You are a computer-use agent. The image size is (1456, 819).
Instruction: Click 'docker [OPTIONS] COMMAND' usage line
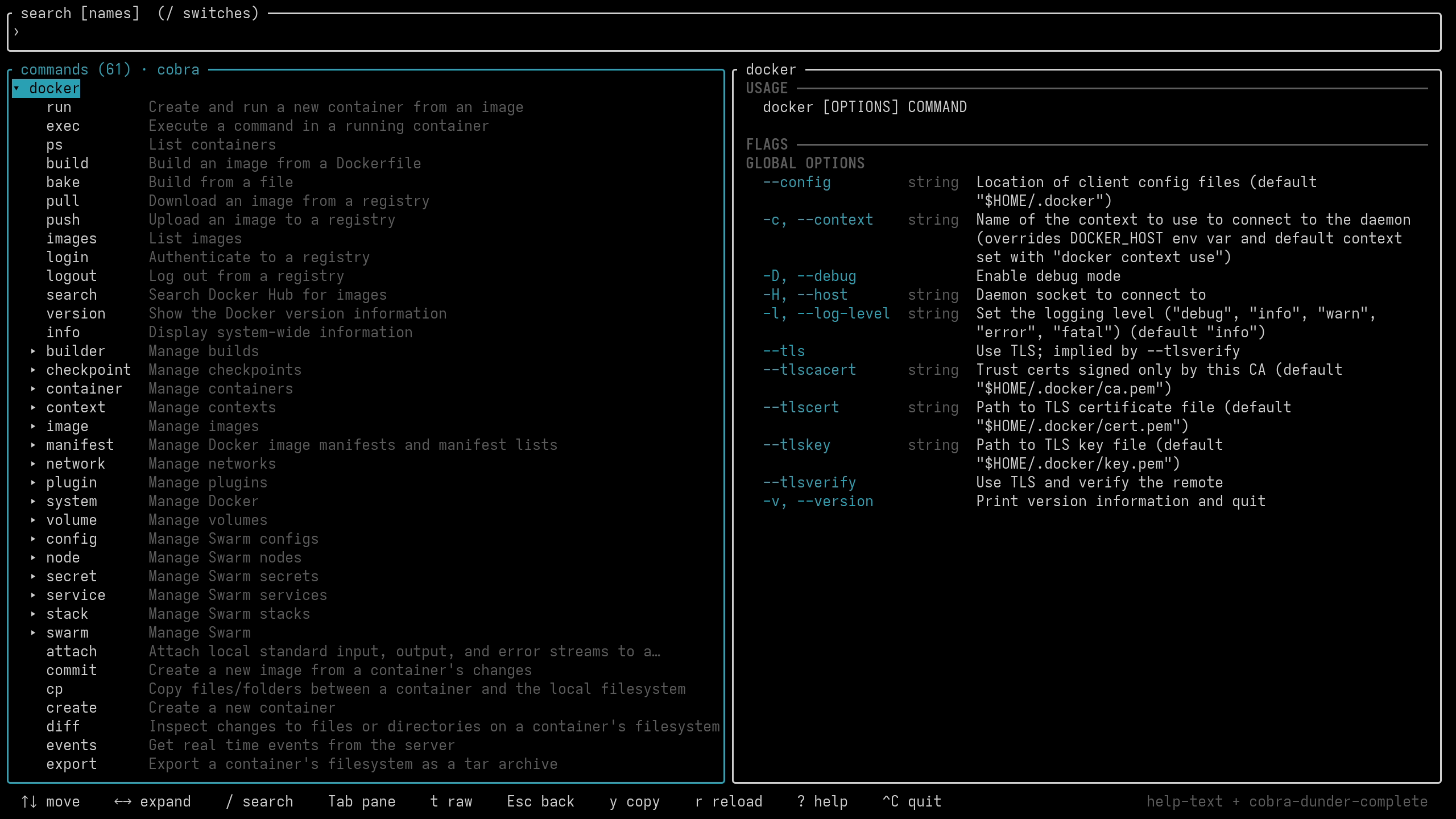click(x=865, y=107)
